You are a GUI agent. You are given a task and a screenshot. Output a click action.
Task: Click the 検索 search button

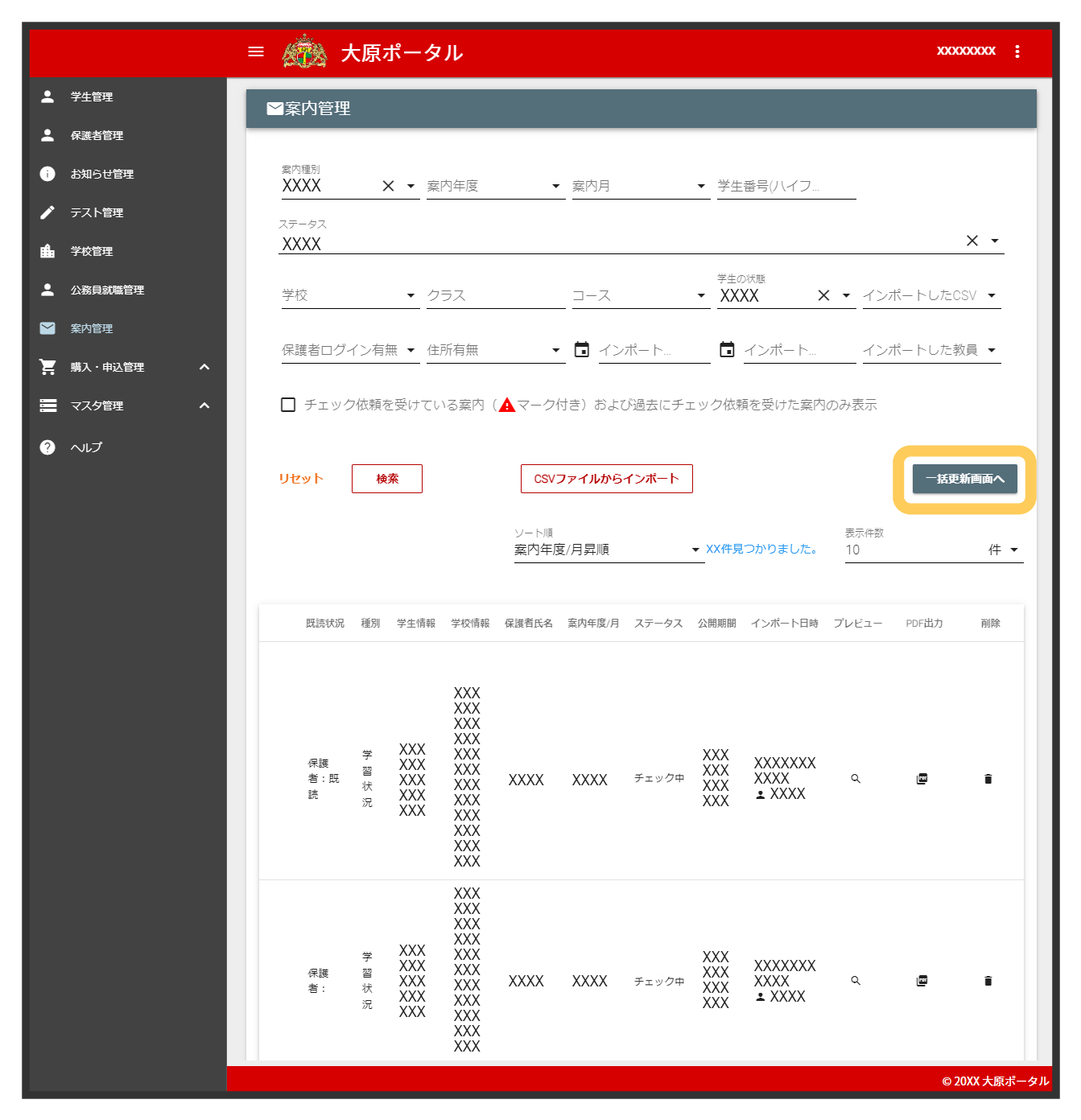coord(387,479)
